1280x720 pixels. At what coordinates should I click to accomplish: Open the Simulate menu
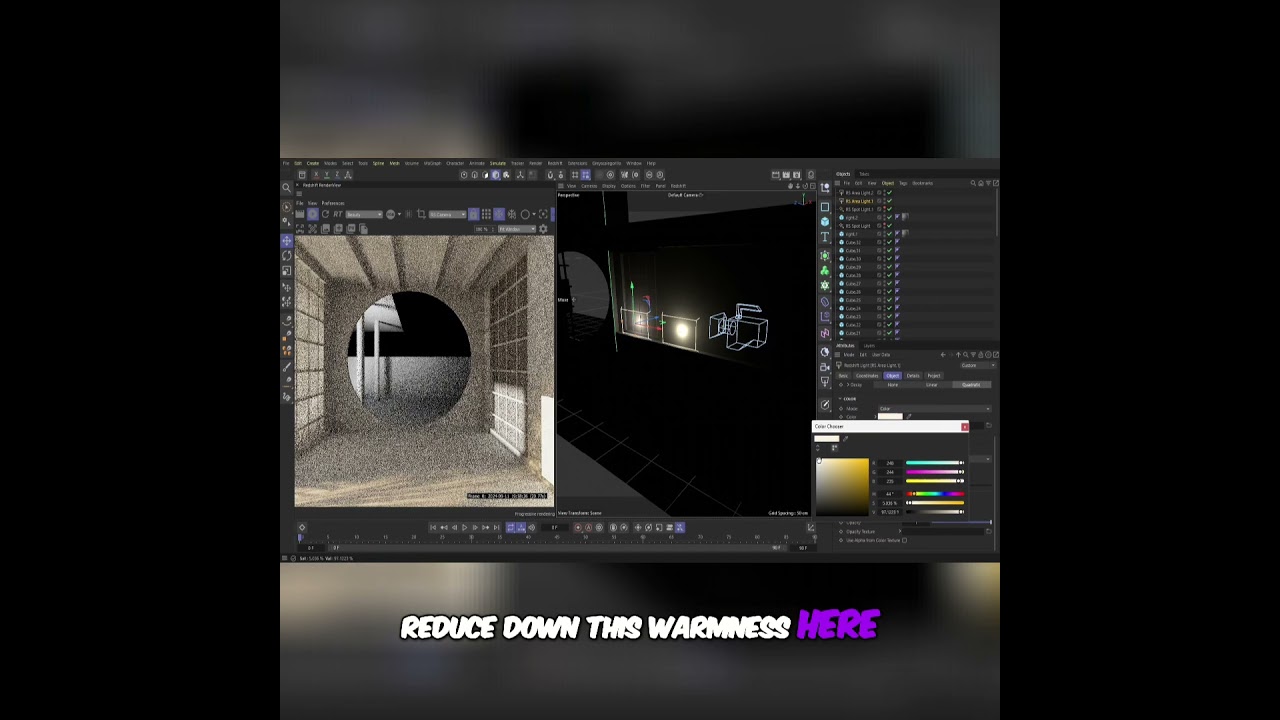[x=498, y=163]
